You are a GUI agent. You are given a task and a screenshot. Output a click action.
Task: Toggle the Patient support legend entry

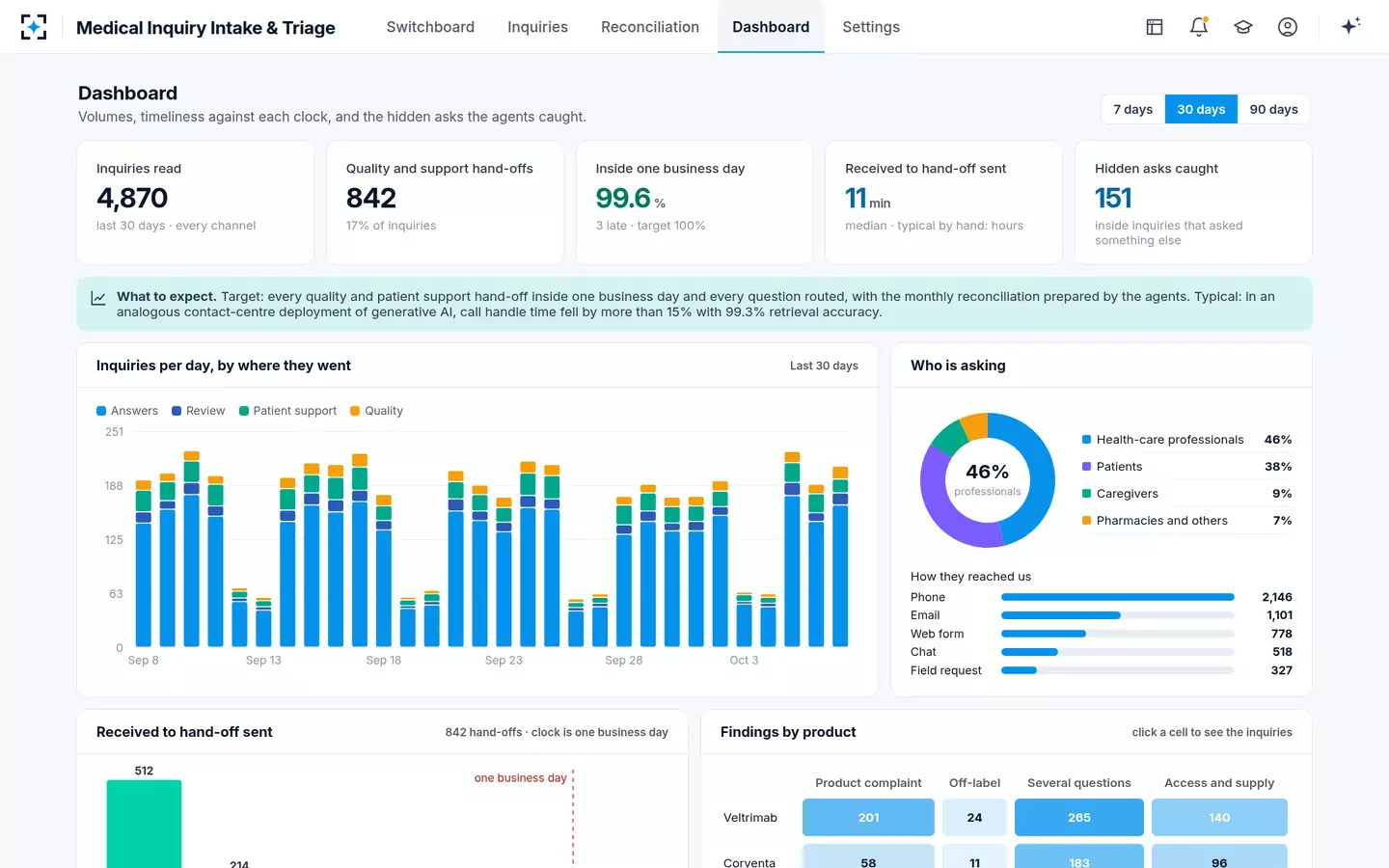(x=288, y=411)
